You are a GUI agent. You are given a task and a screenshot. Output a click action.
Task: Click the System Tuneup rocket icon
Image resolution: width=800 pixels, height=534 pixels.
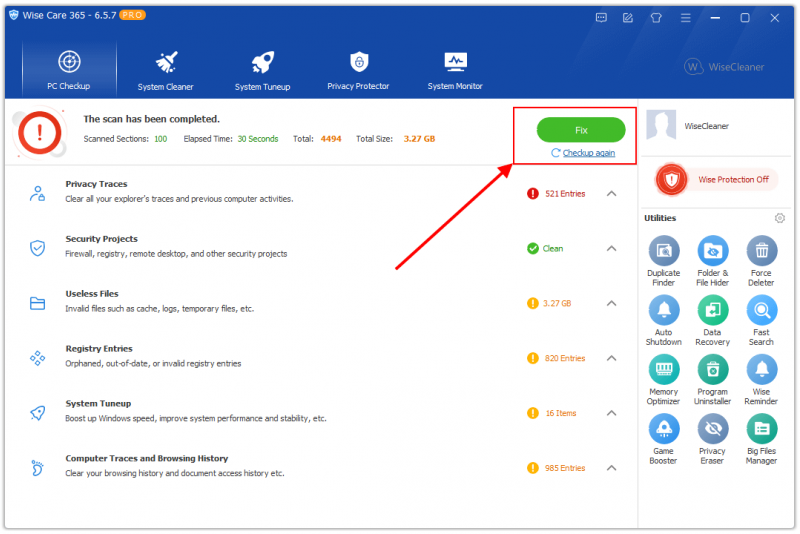click(37, 413)
